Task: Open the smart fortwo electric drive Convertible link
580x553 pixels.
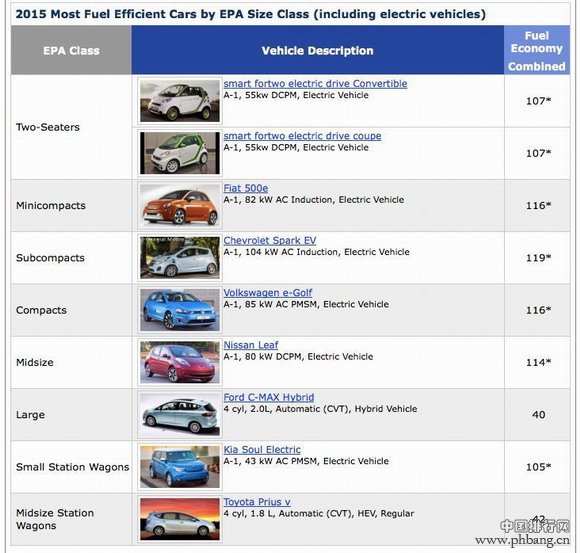Action: click(x=315, y=84)
